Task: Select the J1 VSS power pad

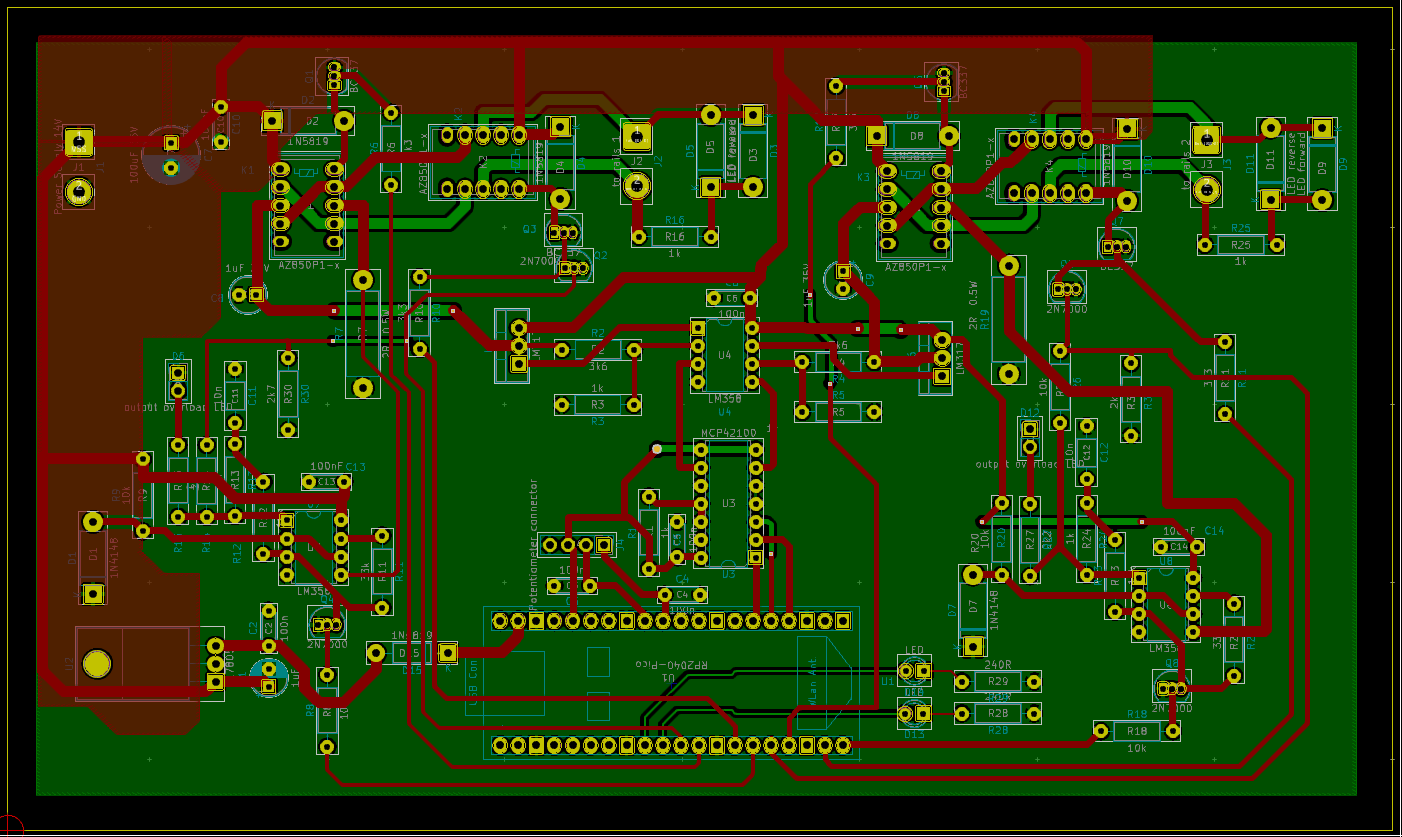Action: click(79, 140)
